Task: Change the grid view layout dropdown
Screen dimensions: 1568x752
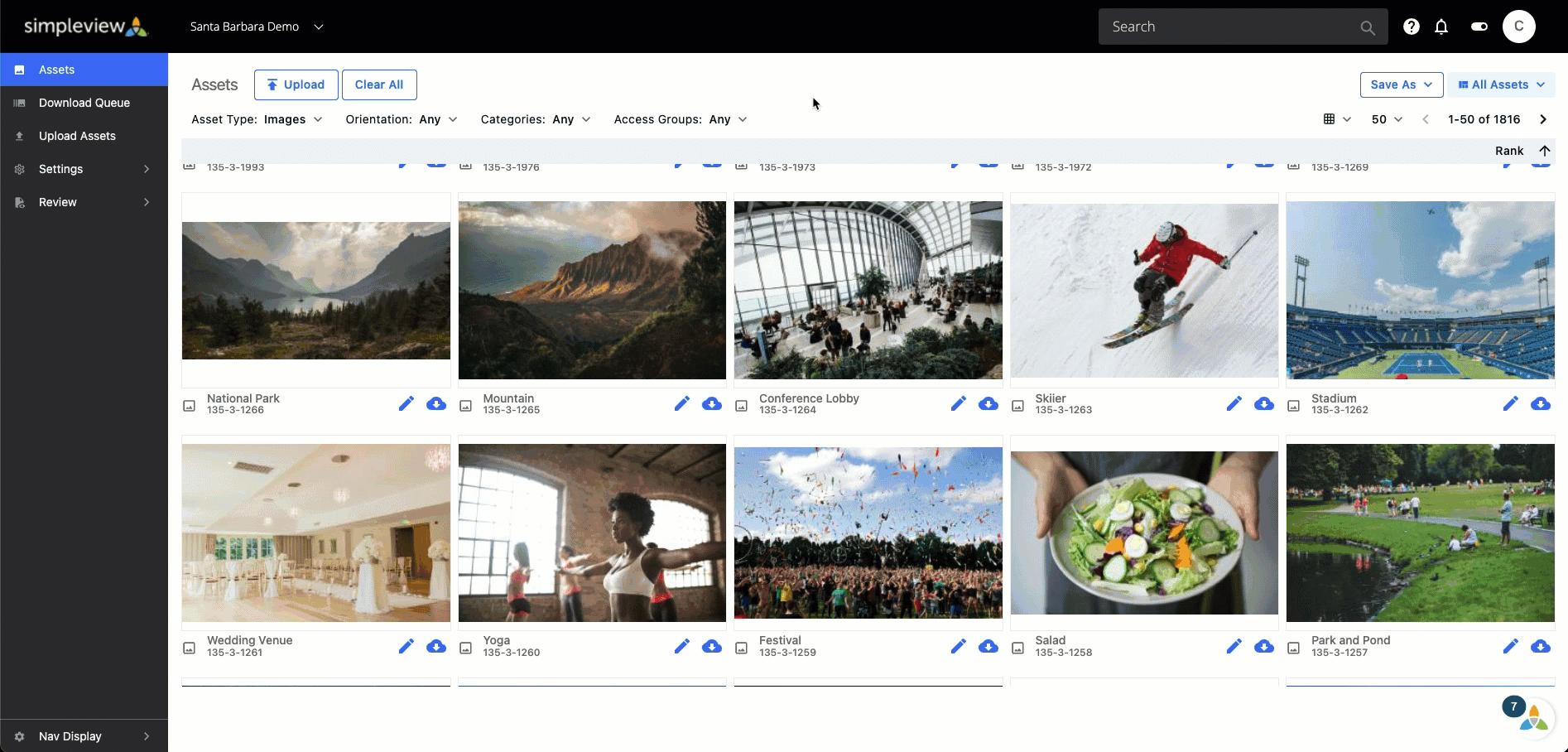Action: 1337,119
